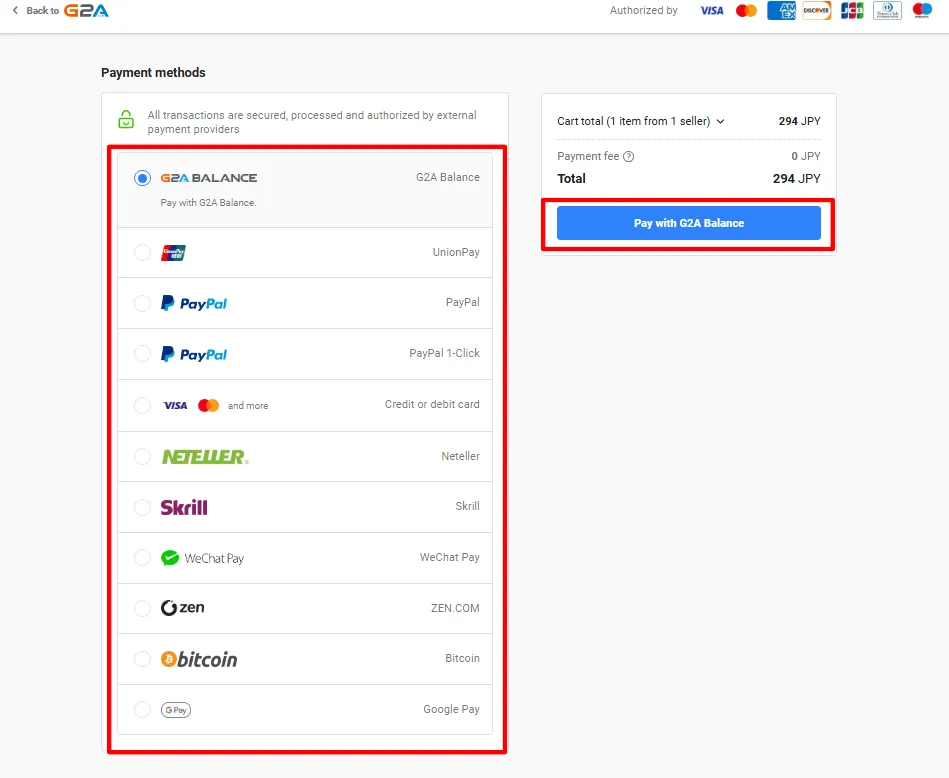Screen dimensions: 949x778
Task: Select the PayPal radio button
Action: 142,303
